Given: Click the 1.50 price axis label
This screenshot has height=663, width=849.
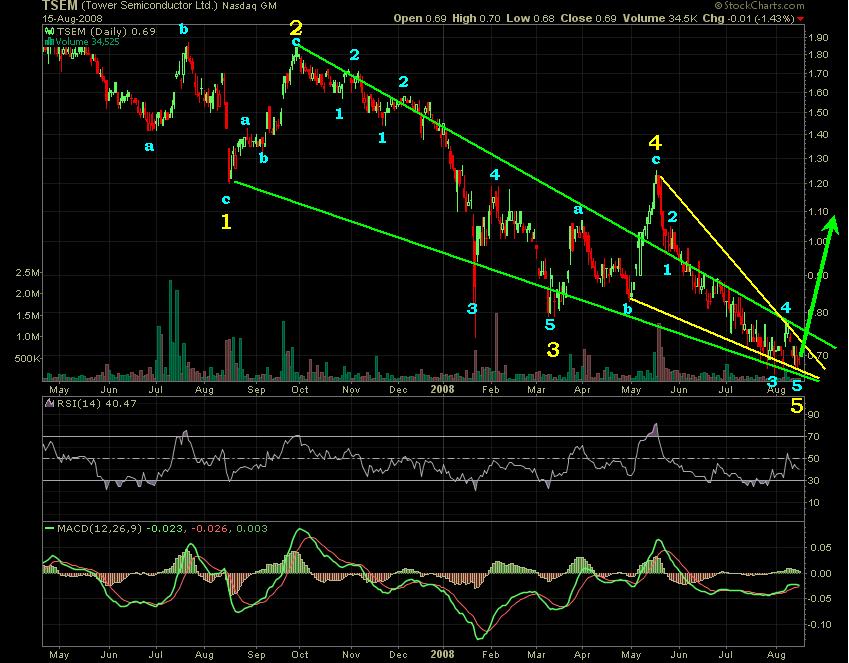Looking at the screenshot, I should pos(818,113).
